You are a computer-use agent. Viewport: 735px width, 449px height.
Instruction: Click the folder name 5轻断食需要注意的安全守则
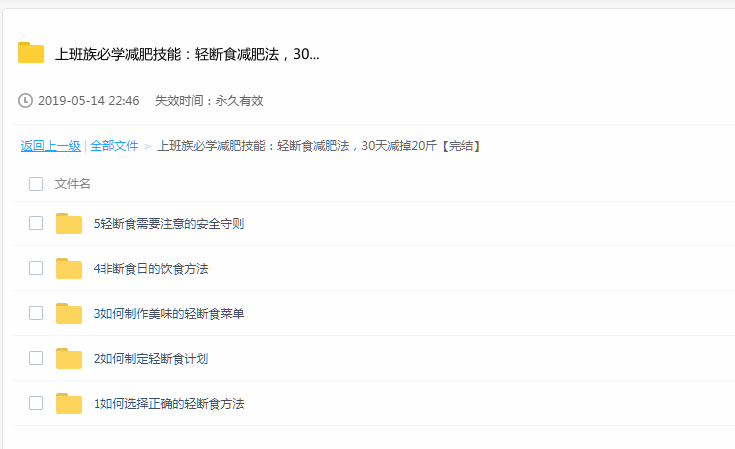169,224
